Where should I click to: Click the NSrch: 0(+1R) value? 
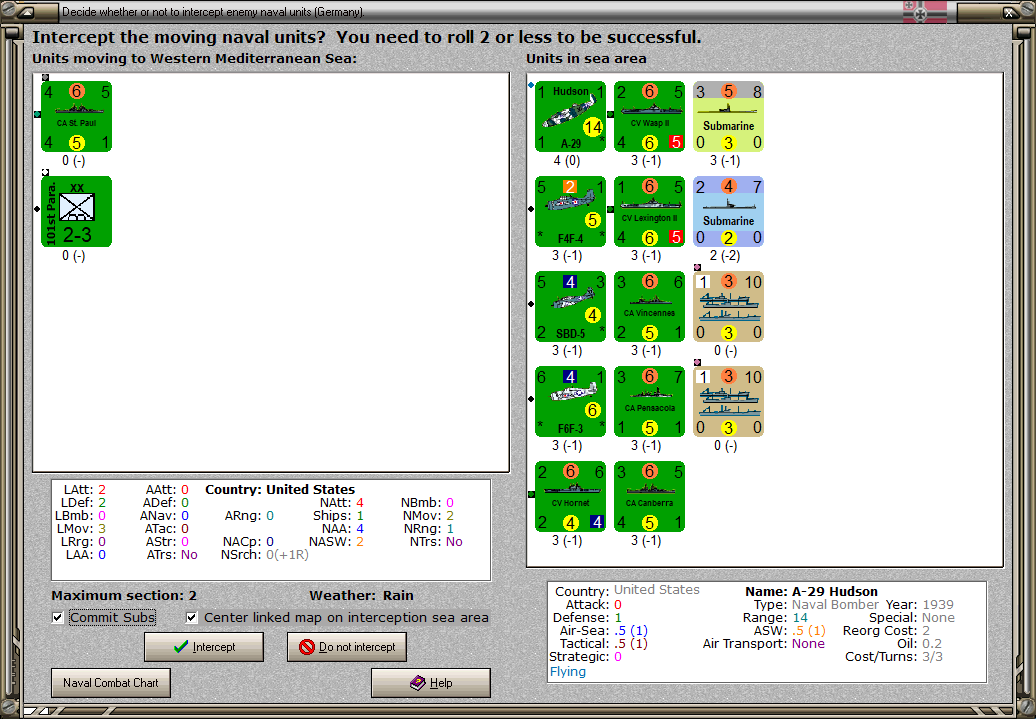pos(265,554)
